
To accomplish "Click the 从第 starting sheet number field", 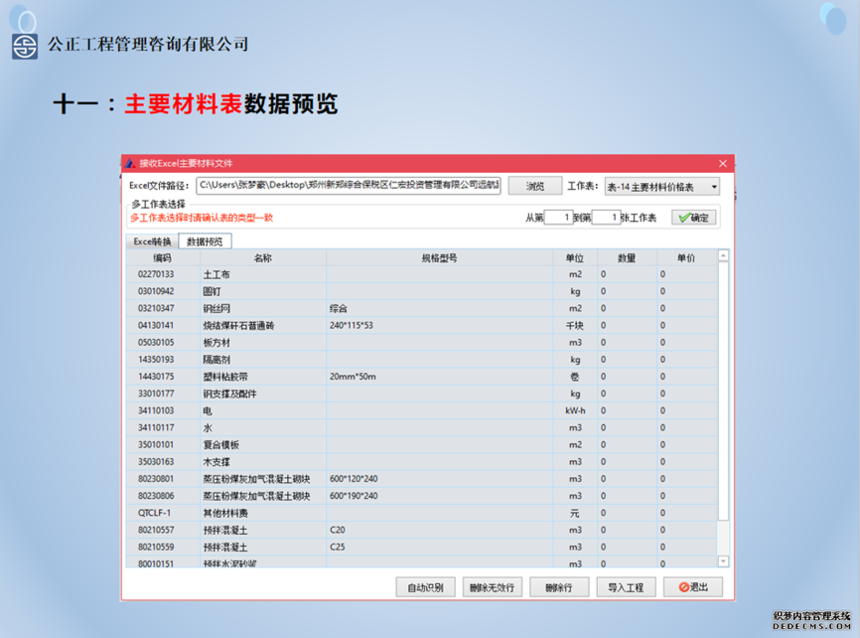I will (559, 217).
